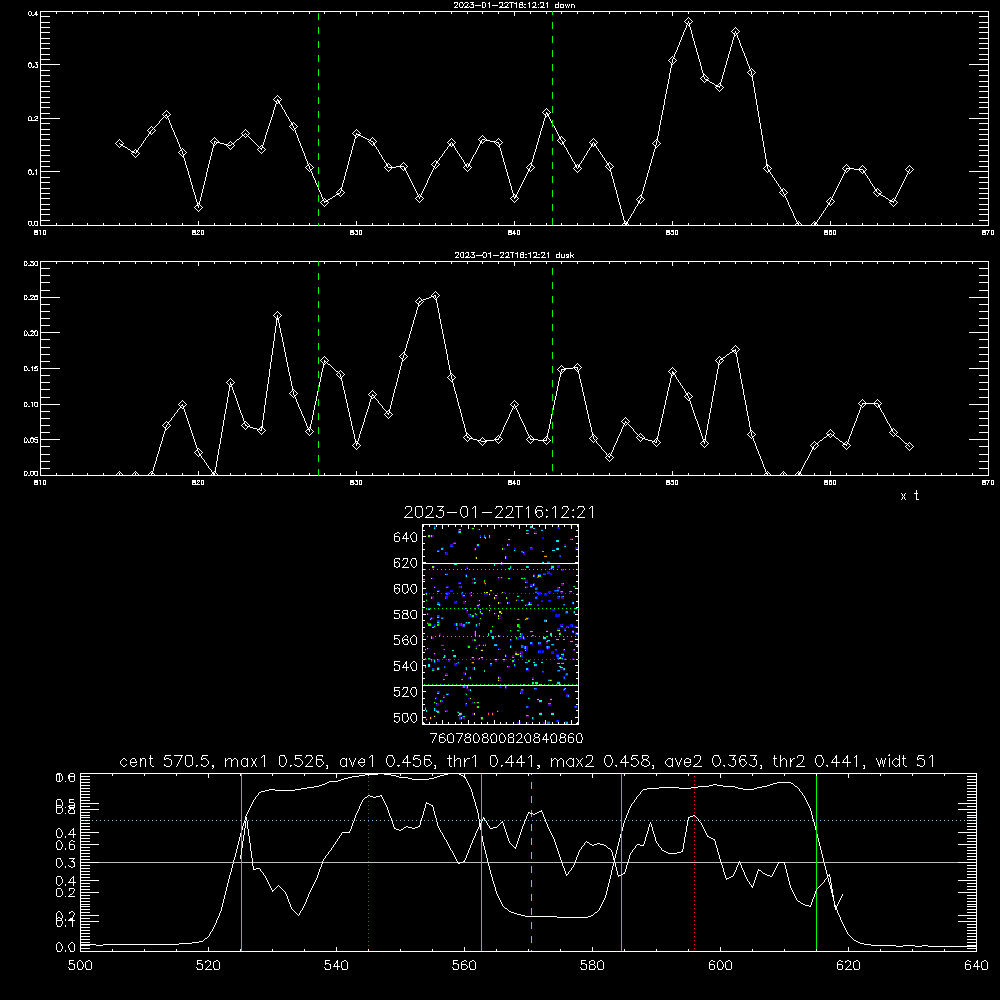Screen dimensions: 1000x1000
Task: Click the left green dashed line in the dawn plot
Action: [318, 118]
